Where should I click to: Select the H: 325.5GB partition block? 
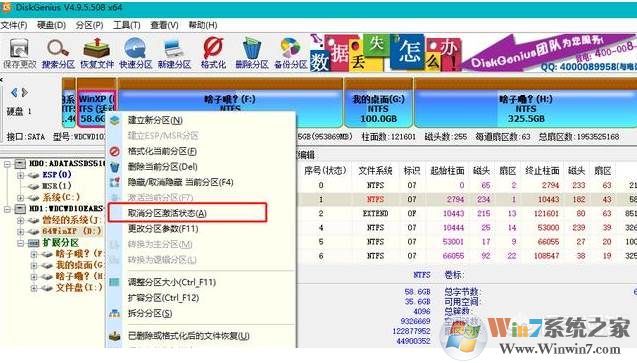pyautogui.click(x=526, y=104)
